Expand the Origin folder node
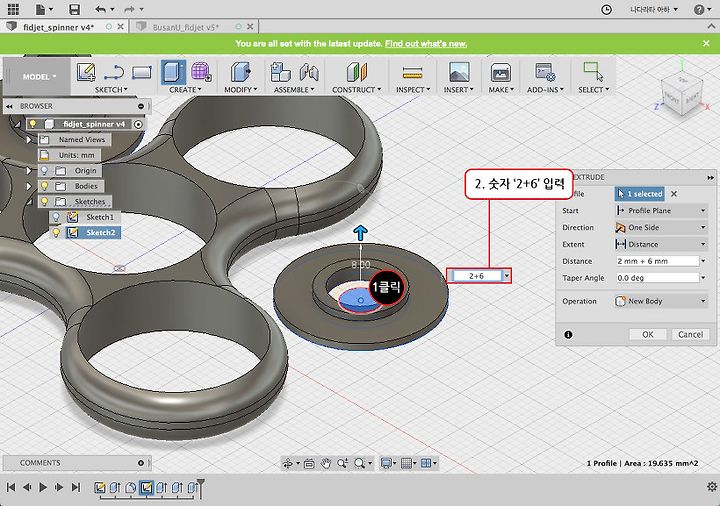720x506 pixels. point(29,170)
